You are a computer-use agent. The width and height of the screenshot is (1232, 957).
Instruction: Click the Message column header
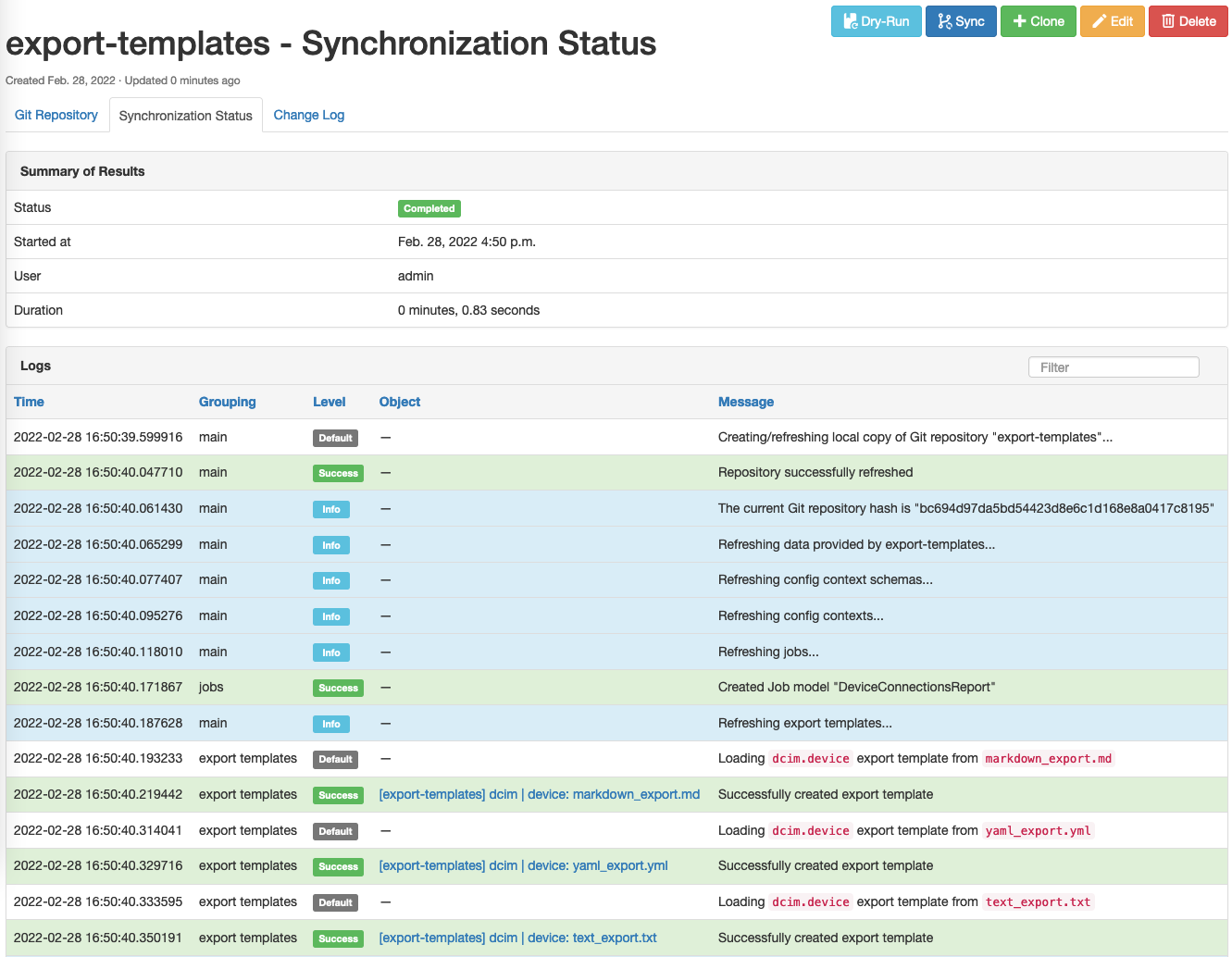746,402
